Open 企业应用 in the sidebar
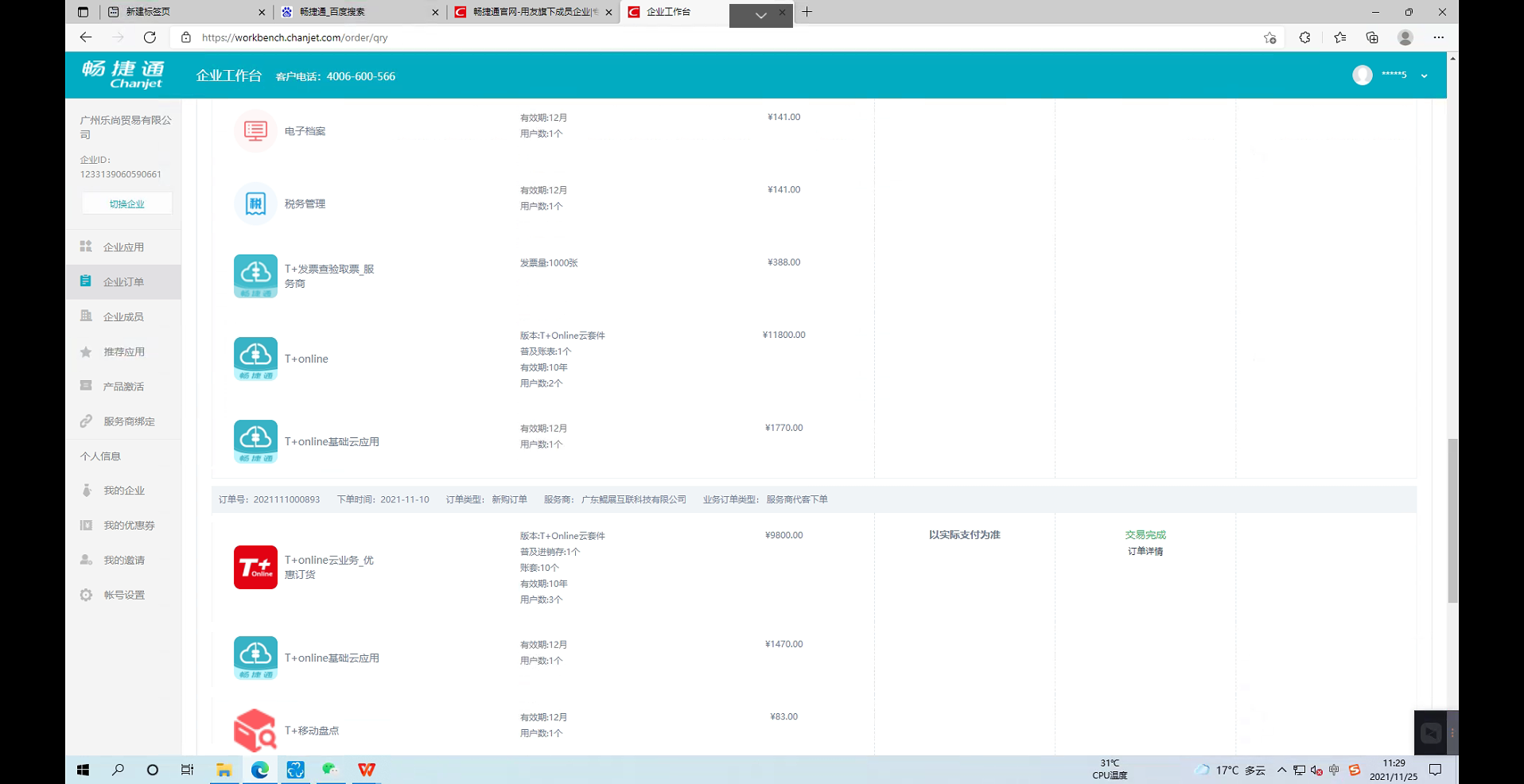Image resolution: width=1524 pixels, height=784 pixels. coord(123,247)
